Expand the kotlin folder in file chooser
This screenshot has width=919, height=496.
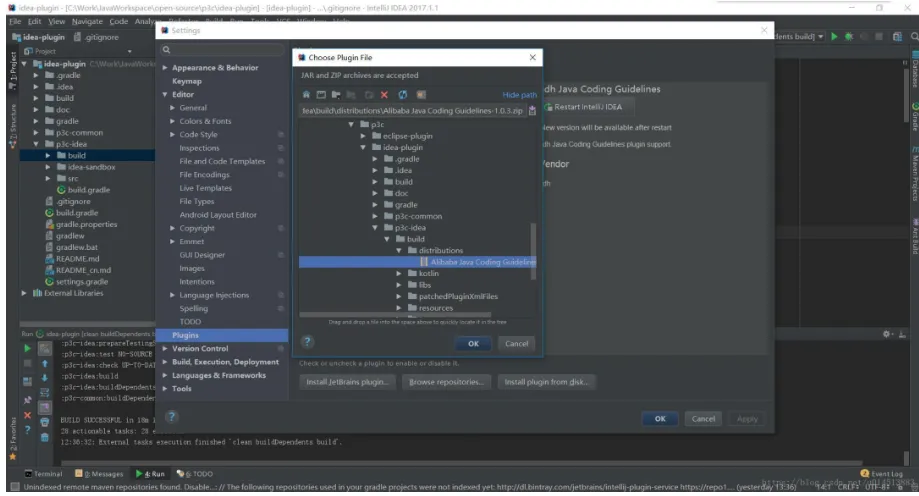tap(399, 273)
